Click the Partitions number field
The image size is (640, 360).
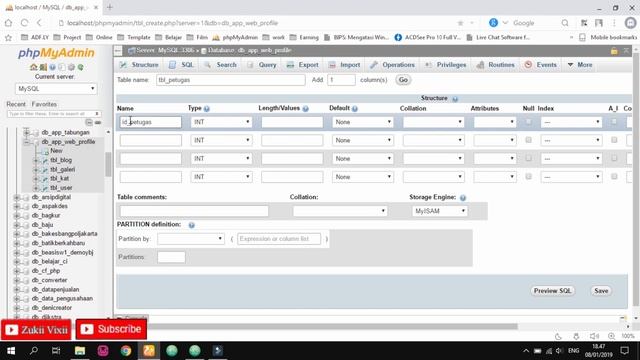pos(171,257)
